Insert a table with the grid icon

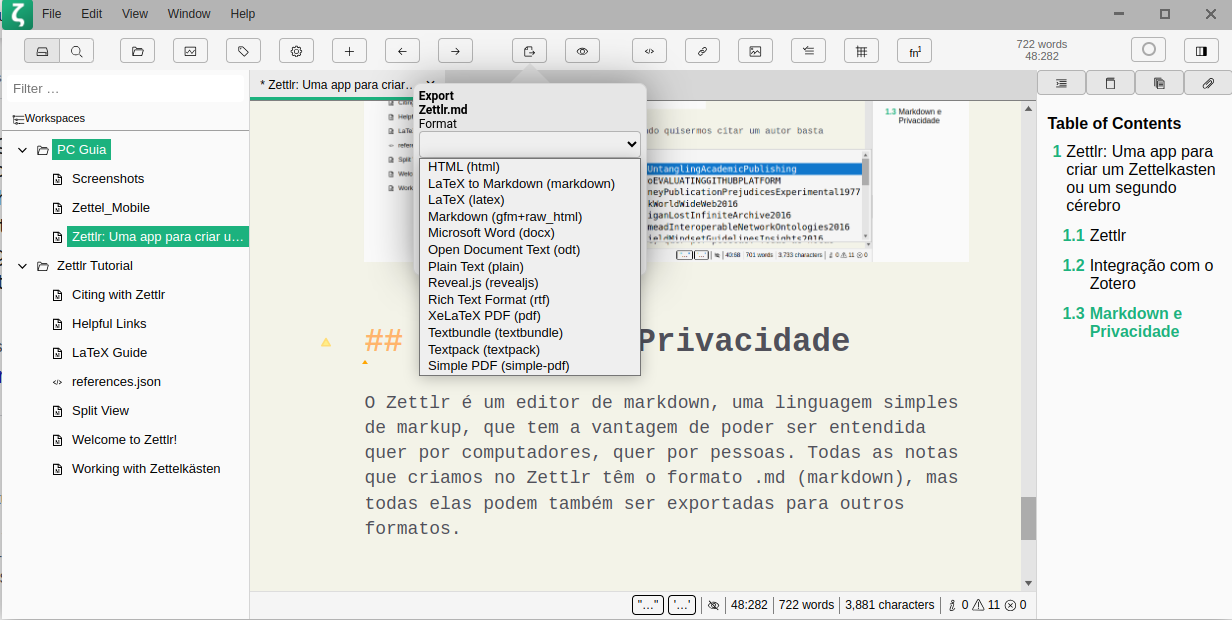pos(861,50)
